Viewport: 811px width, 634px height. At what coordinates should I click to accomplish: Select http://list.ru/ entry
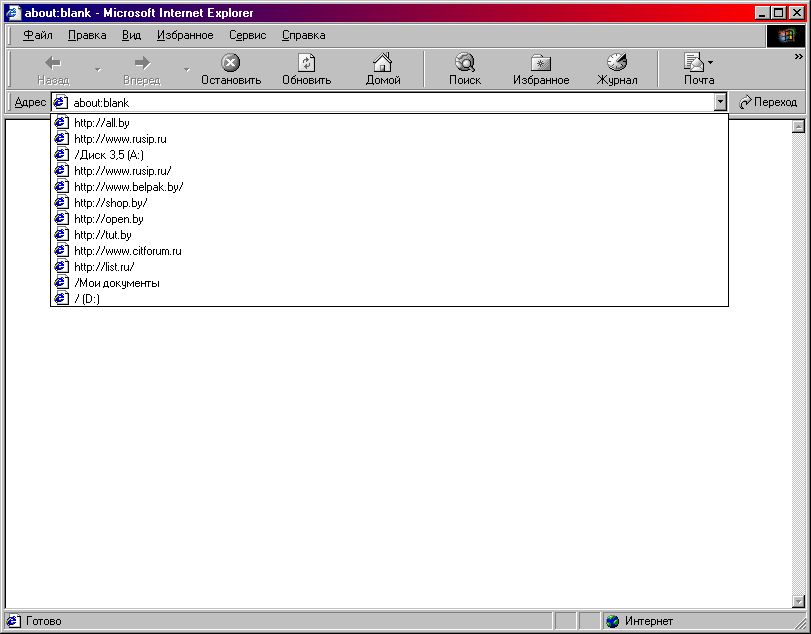point(389,267)
